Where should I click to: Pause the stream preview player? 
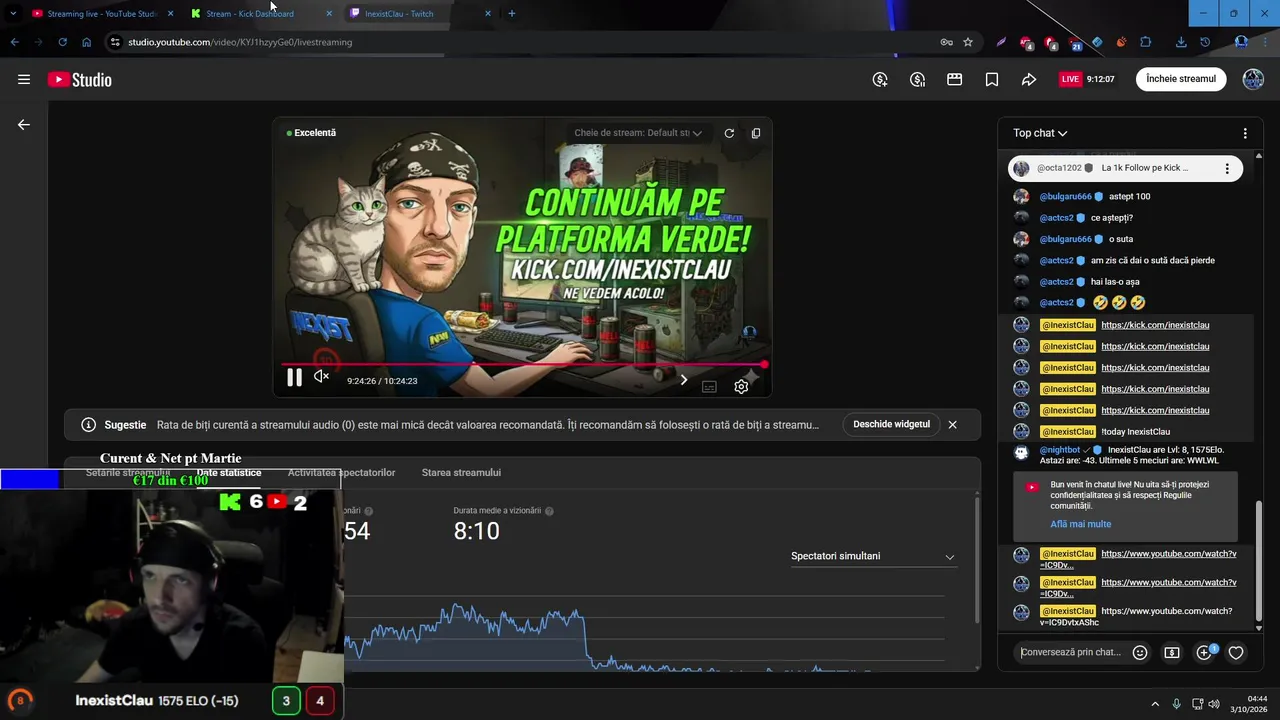pos(294,378)
